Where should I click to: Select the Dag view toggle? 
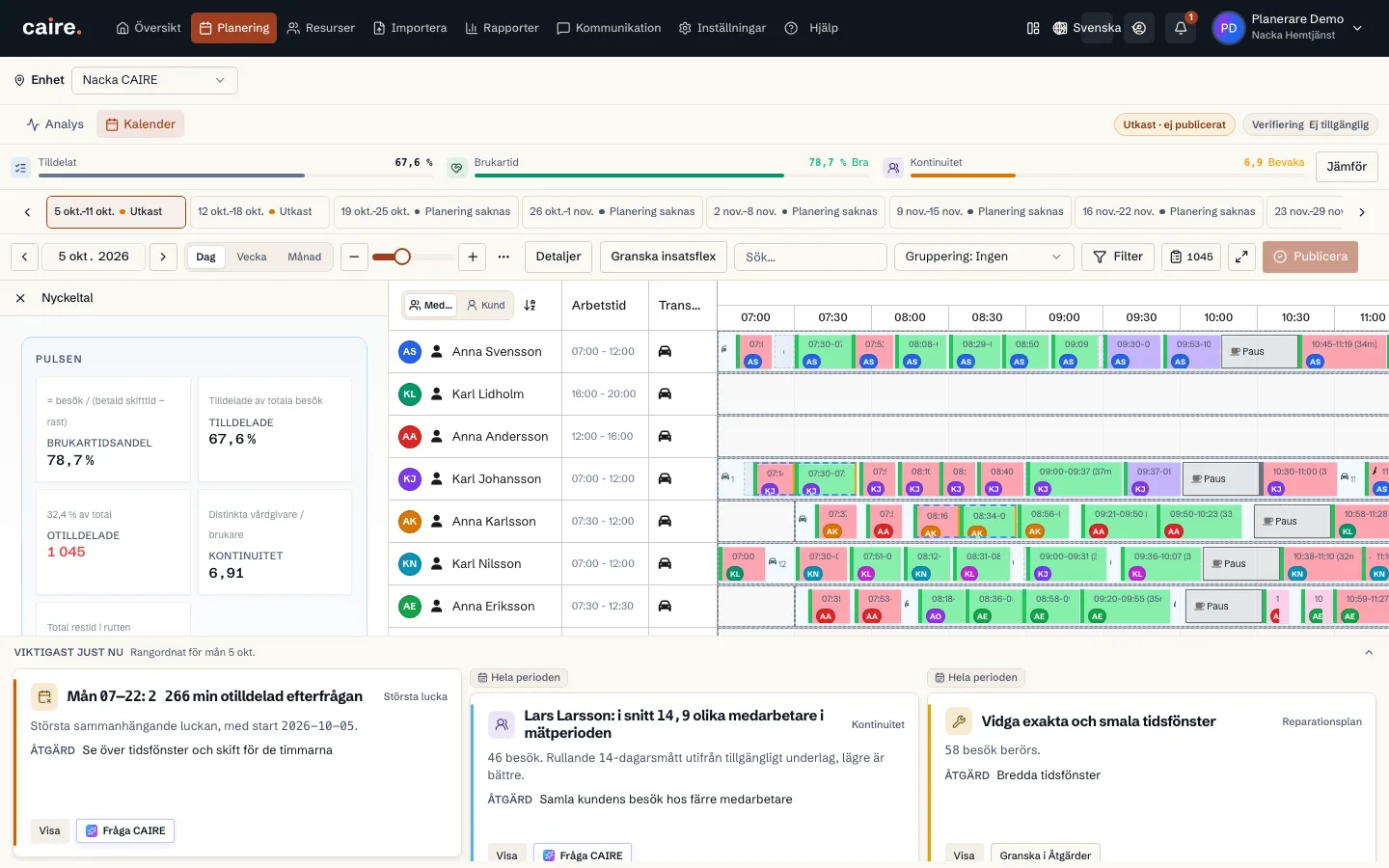205,257
